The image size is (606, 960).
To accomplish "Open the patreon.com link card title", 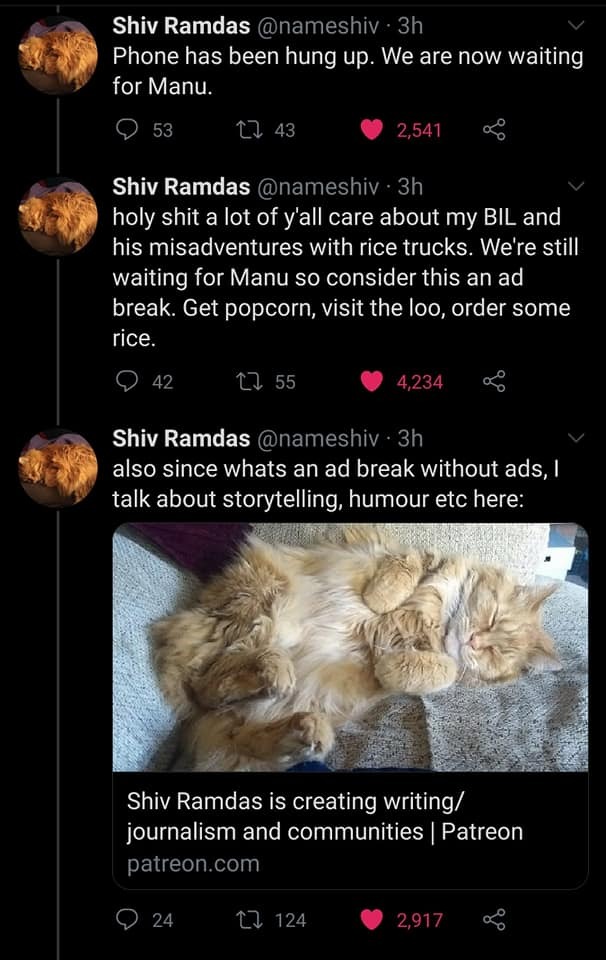I will [x=324, y=816].
